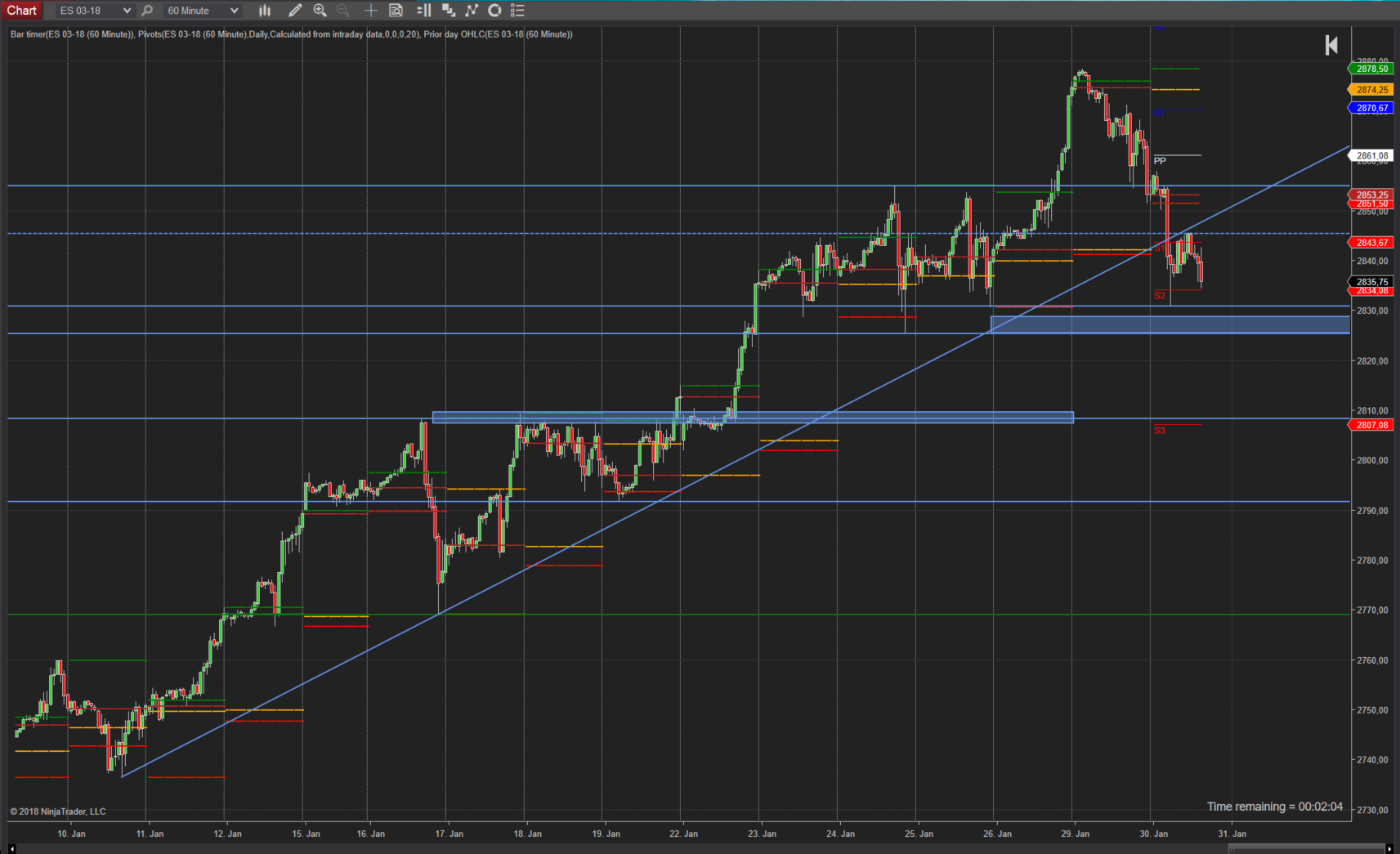The height and width of the screenshot is (854, 1400).
Task: Open the indicators icon
Action: coord(472,11)
